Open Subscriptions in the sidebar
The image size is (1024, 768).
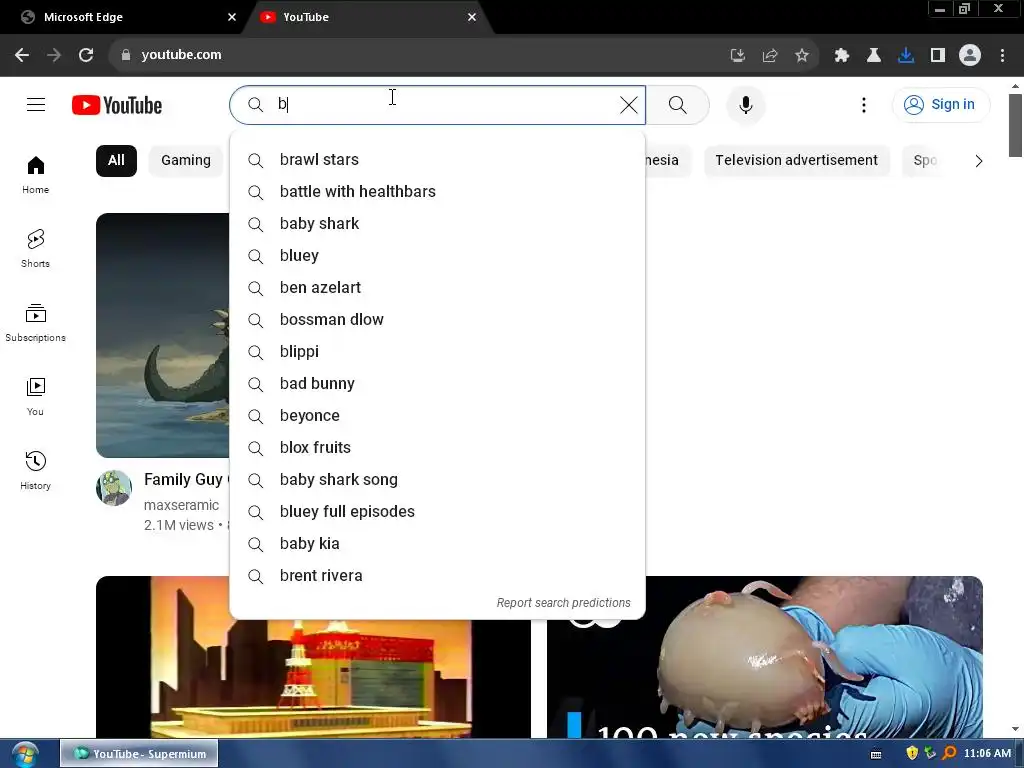[x=35, y=323]
